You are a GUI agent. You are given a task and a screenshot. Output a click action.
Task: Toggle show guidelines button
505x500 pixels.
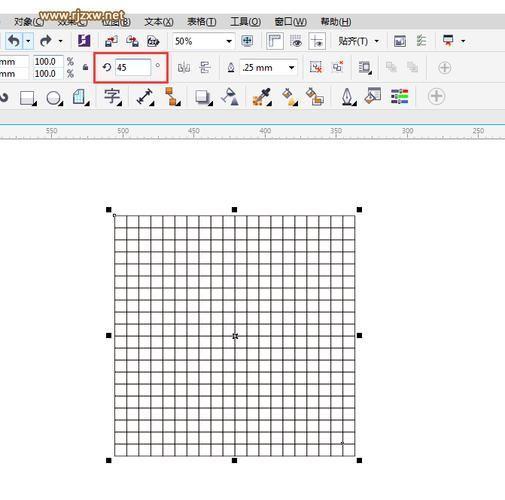click(317, 41)
